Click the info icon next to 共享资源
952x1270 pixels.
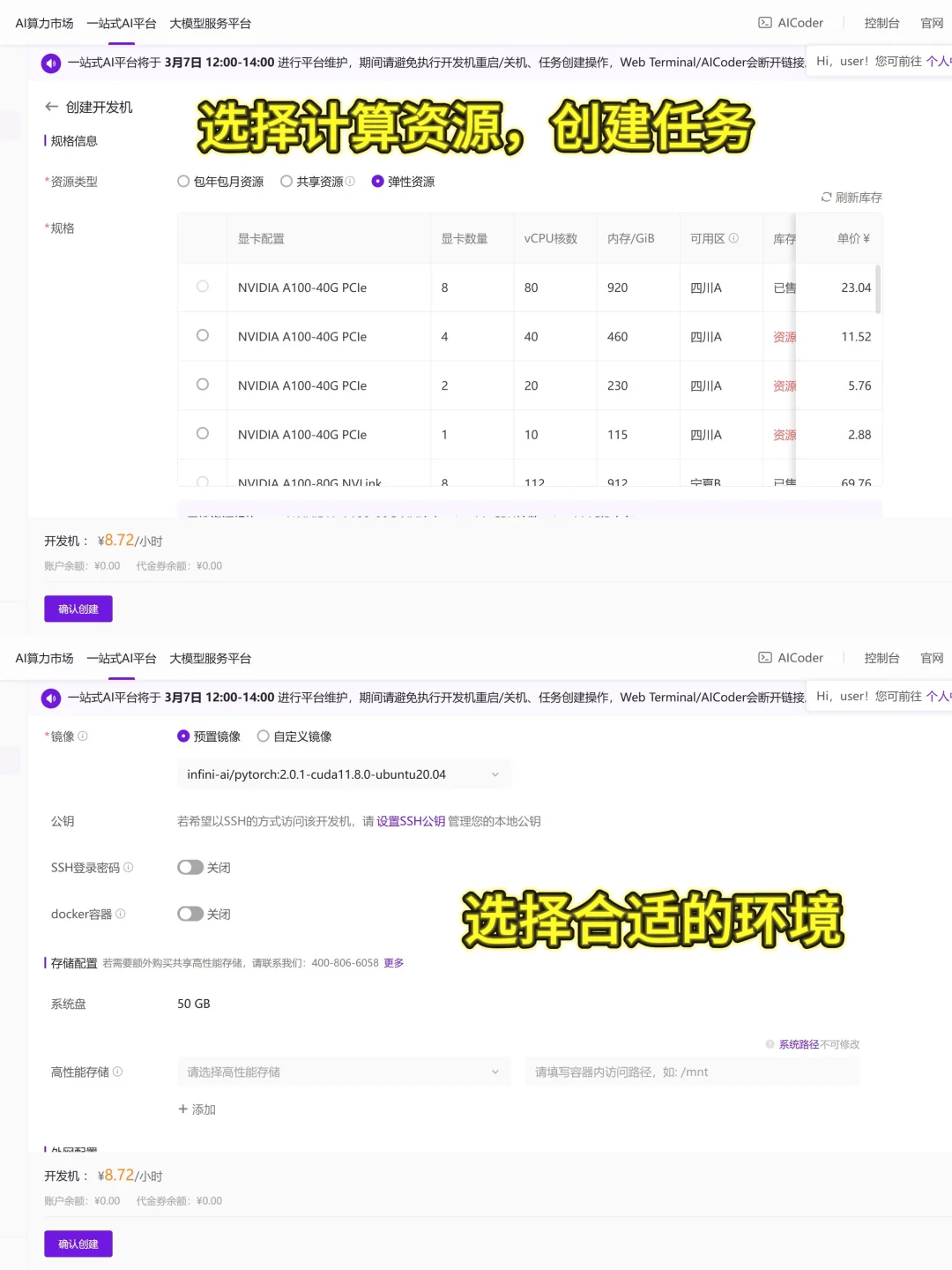click(x=350, y=182)
